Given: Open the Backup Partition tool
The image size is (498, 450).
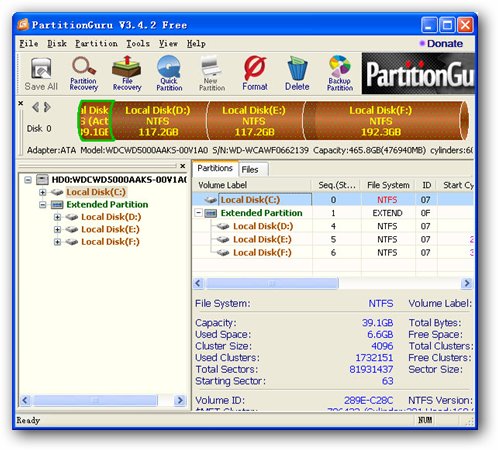Looking at the screenshot, I should [x=340, y=74].
